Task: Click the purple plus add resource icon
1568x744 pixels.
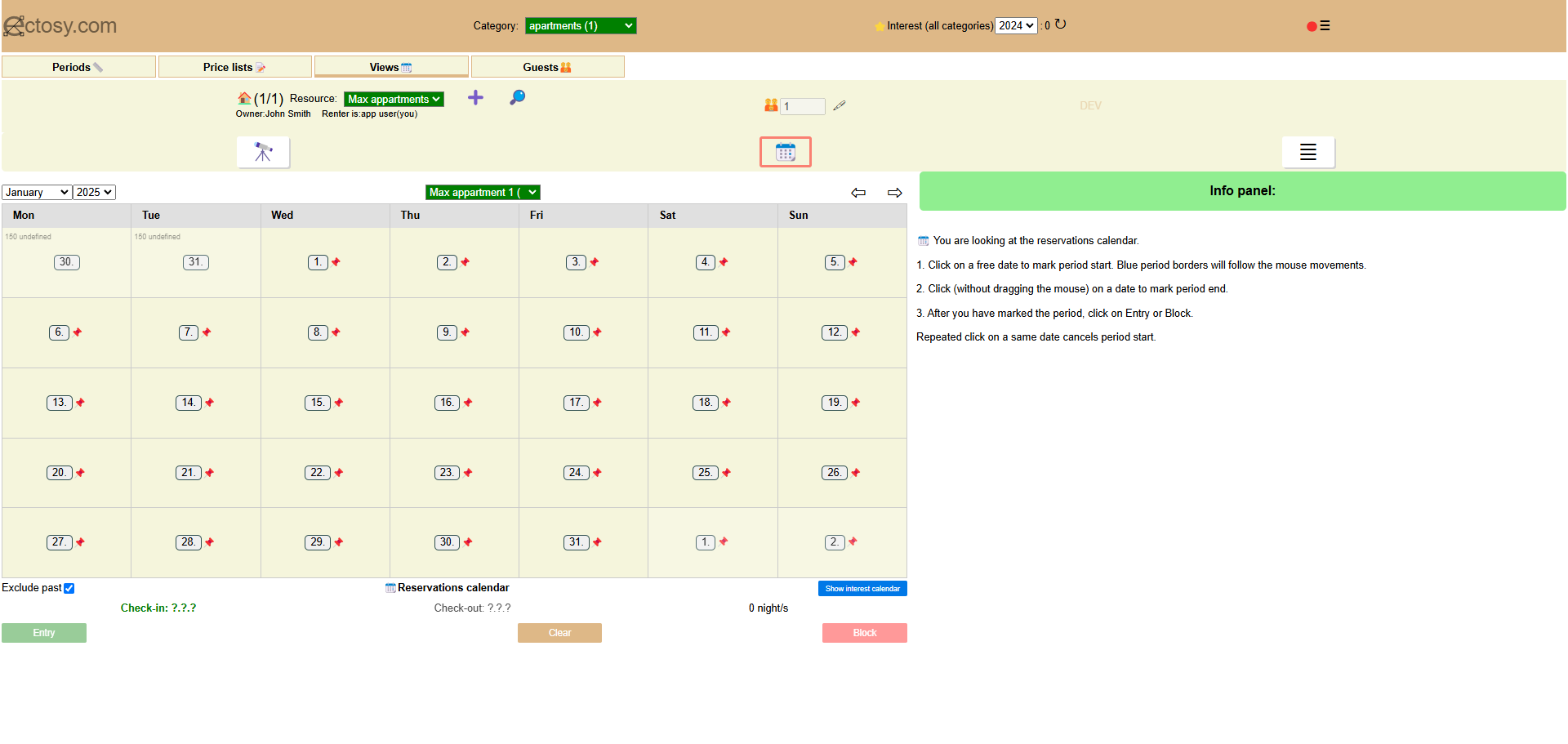Action: click(475, 98)
